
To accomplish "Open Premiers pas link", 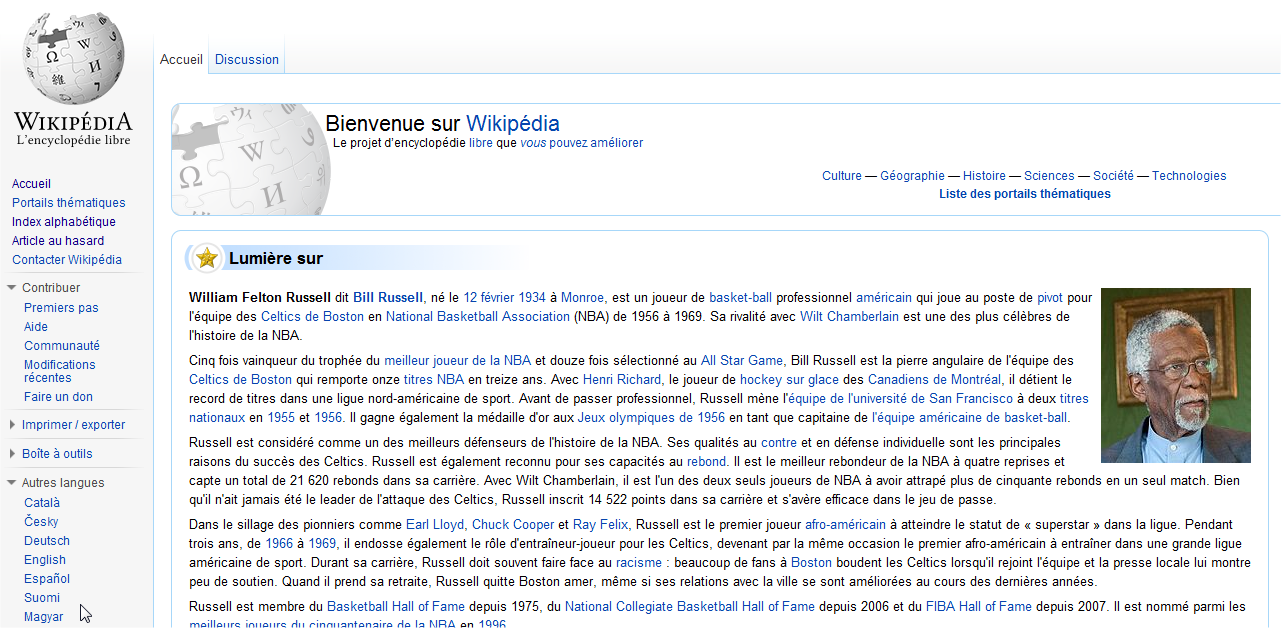I will (x=61, y=308).
